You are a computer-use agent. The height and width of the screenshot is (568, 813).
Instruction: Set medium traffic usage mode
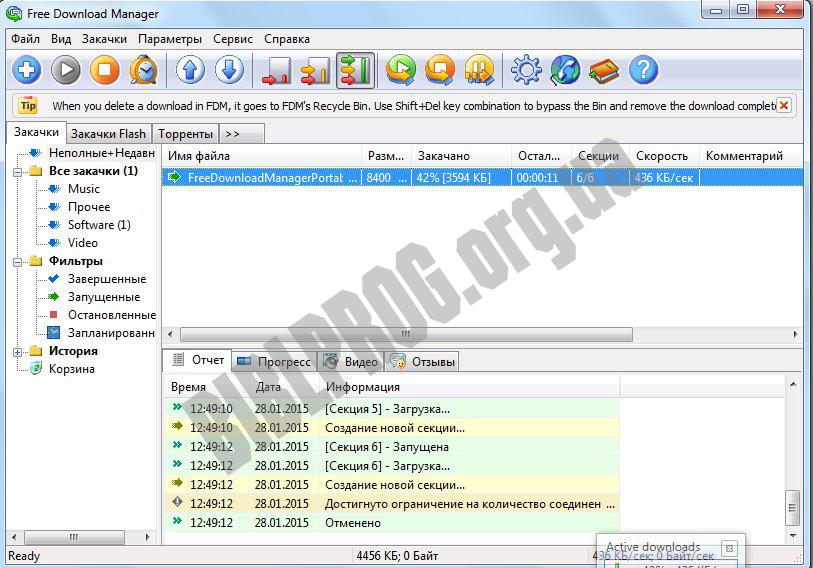pyautogui.click(x=315, y=70)
